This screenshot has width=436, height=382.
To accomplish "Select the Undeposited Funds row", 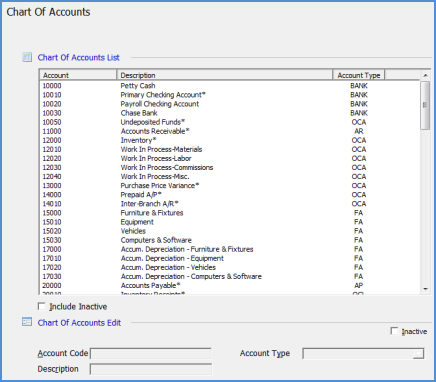I will 230,122.
